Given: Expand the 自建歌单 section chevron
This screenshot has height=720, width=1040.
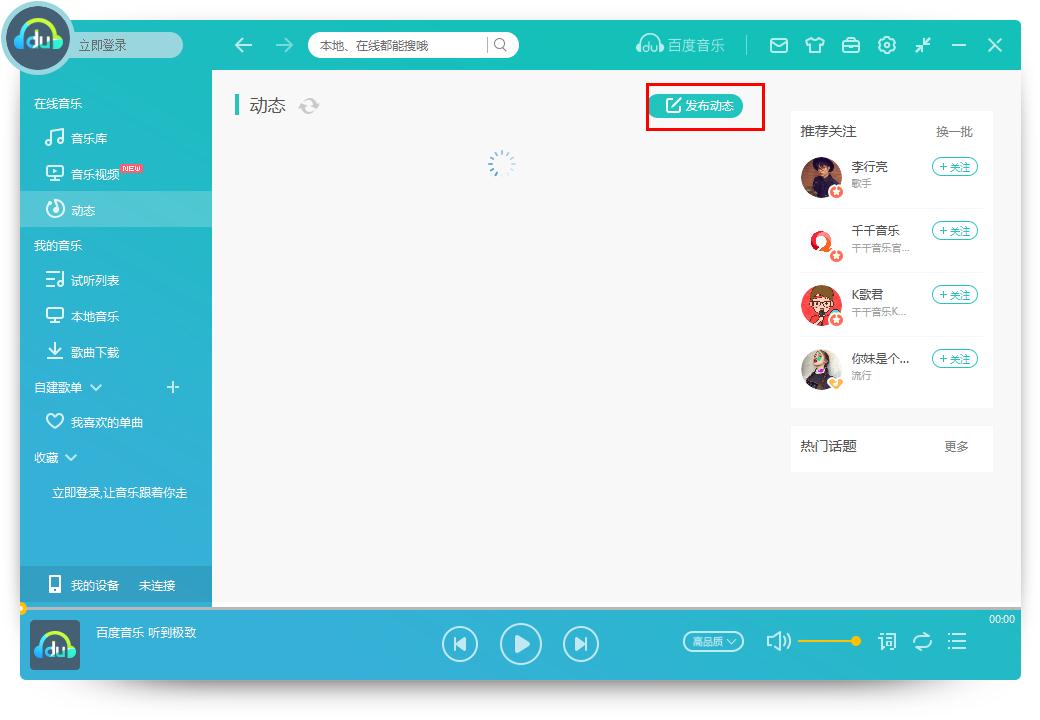Looking at the screenshot, I should [x=95, y=387].
